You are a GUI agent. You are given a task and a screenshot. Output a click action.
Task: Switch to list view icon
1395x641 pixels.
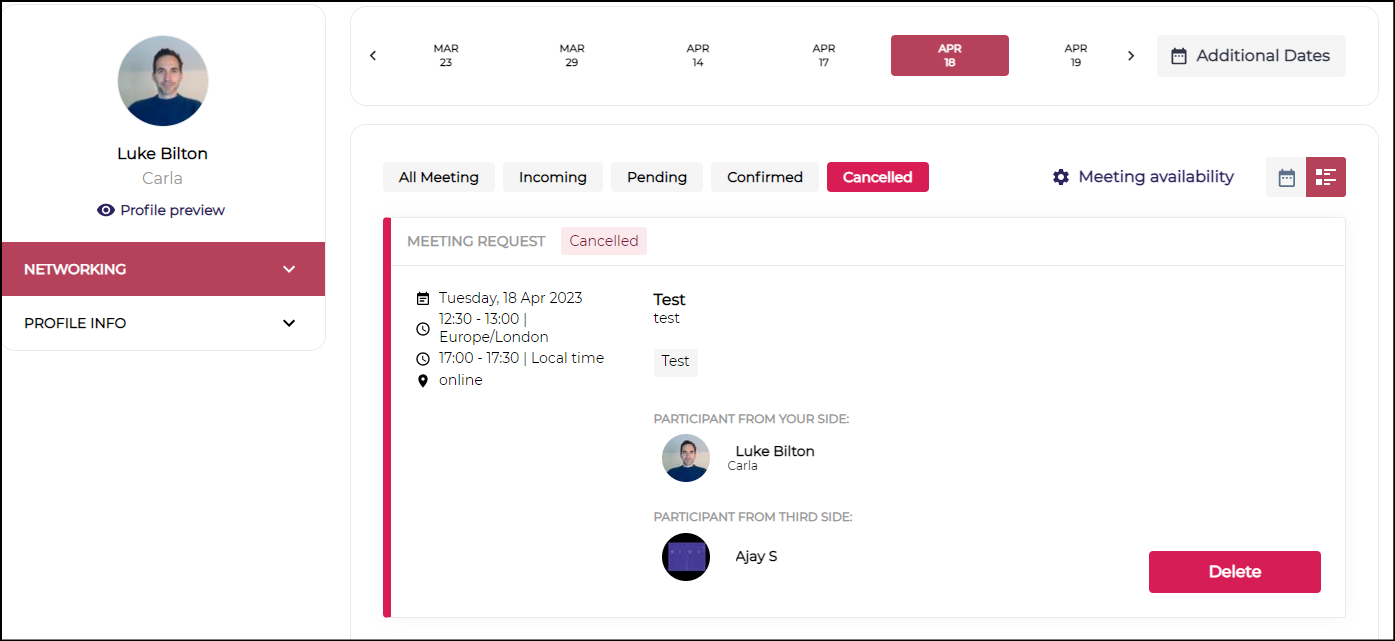[1326, 177]
